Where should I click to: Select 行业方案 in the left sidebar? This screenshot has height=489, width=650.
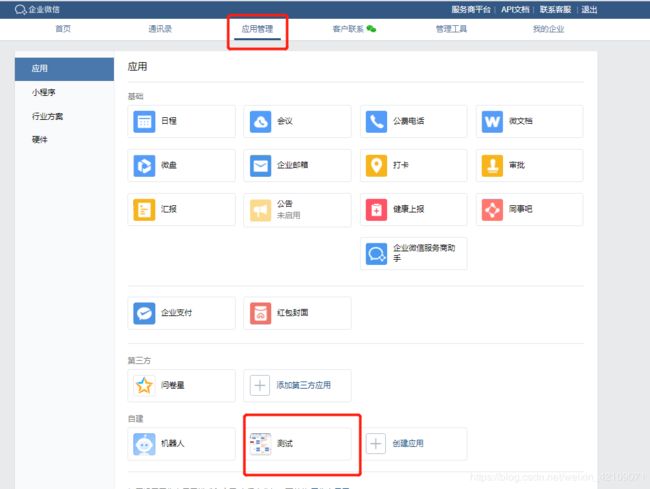click(x=47, y=116)
